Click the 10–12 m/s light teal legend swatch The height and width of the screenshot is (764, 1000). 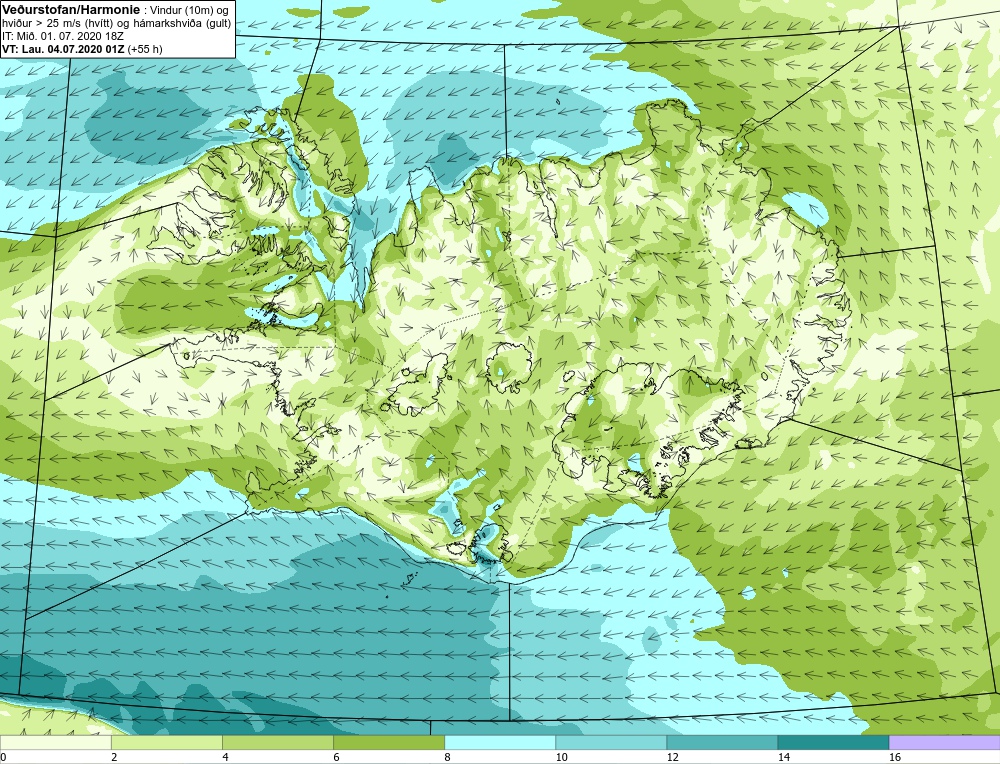click(x=610, y=743)
